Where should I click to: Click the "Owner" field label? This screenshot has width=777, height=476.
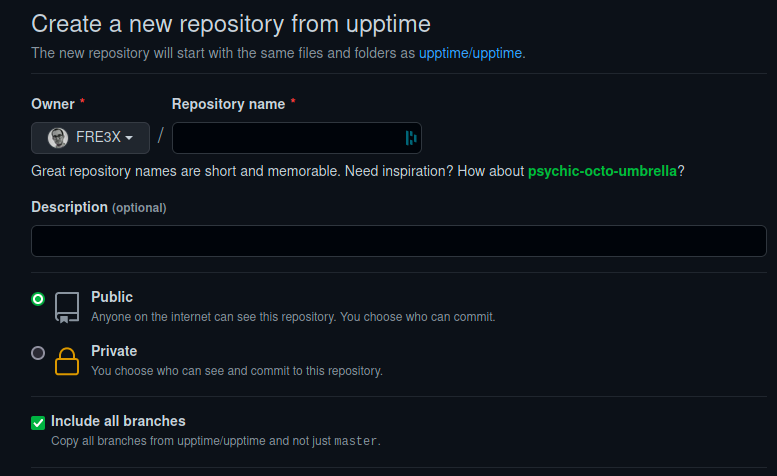[53, 104]
